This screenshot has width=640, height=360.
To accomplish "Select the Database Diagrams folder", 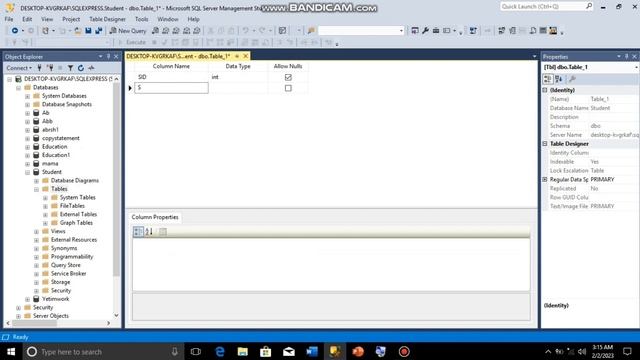I will [x=75, y=180].
